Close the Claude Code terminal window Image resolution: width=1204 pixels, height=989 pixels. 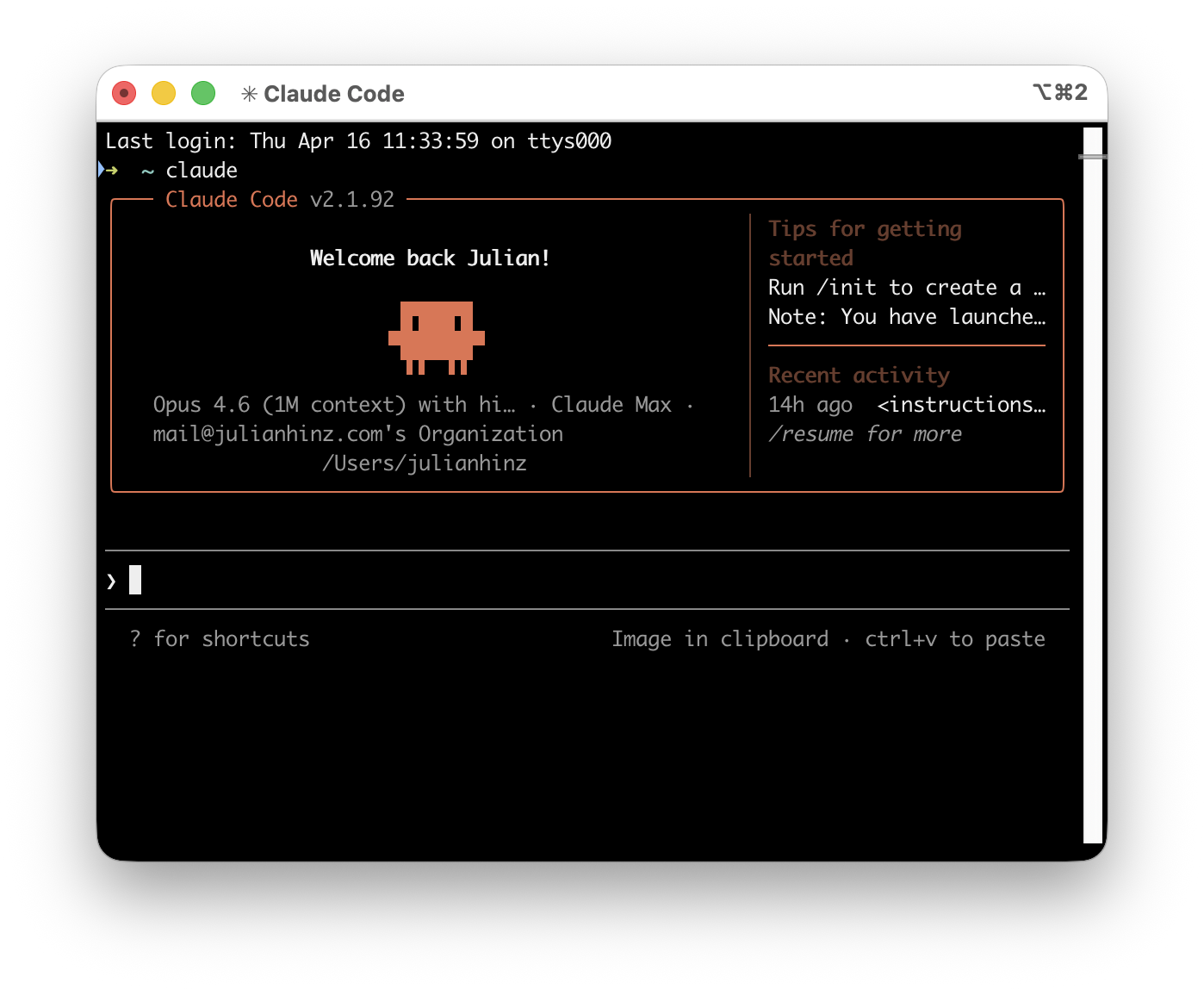[x=124, y=93]
